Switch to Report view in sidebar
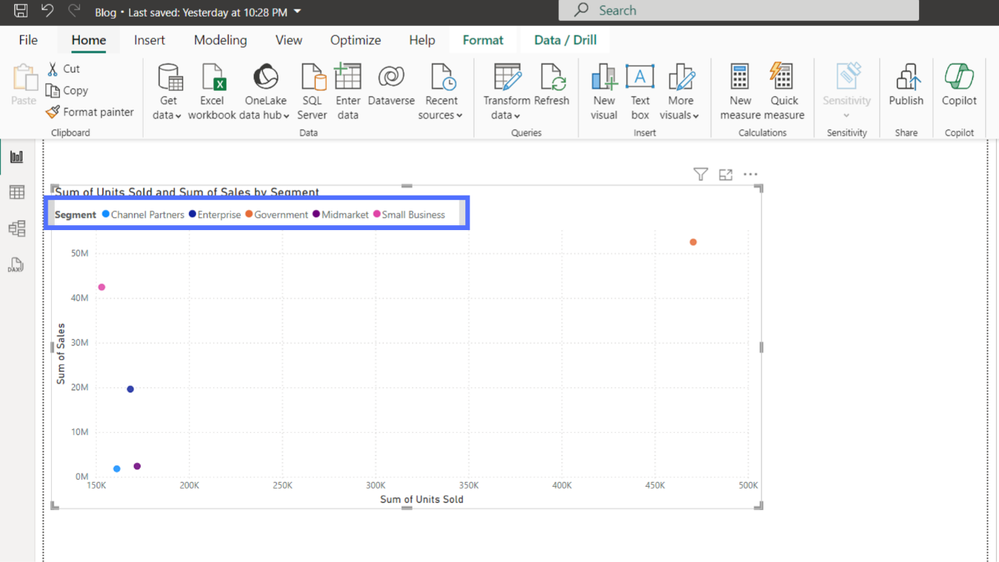Viewport: 999px width, 562px height. coord(17,157)
